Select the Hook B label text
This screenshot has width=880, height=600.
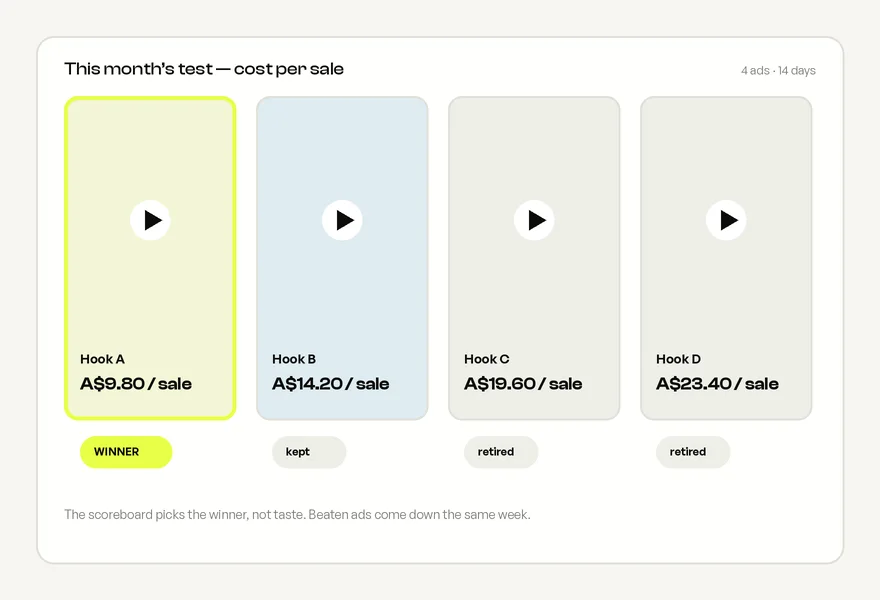click(x=294, y=359)
